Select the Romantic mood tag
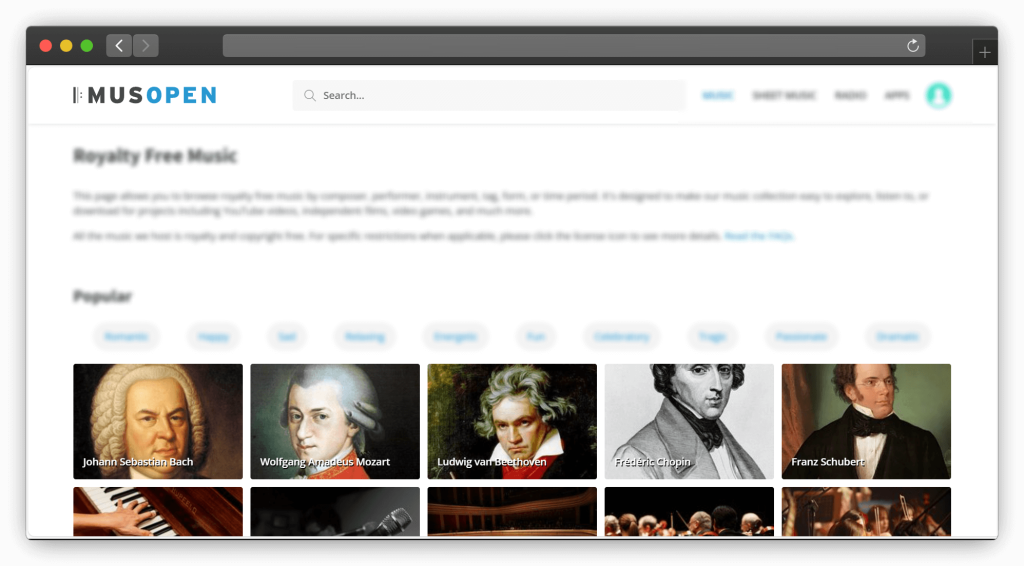Image resolution: width=1024 pixels, height=566 pixels. pos(126,336)
